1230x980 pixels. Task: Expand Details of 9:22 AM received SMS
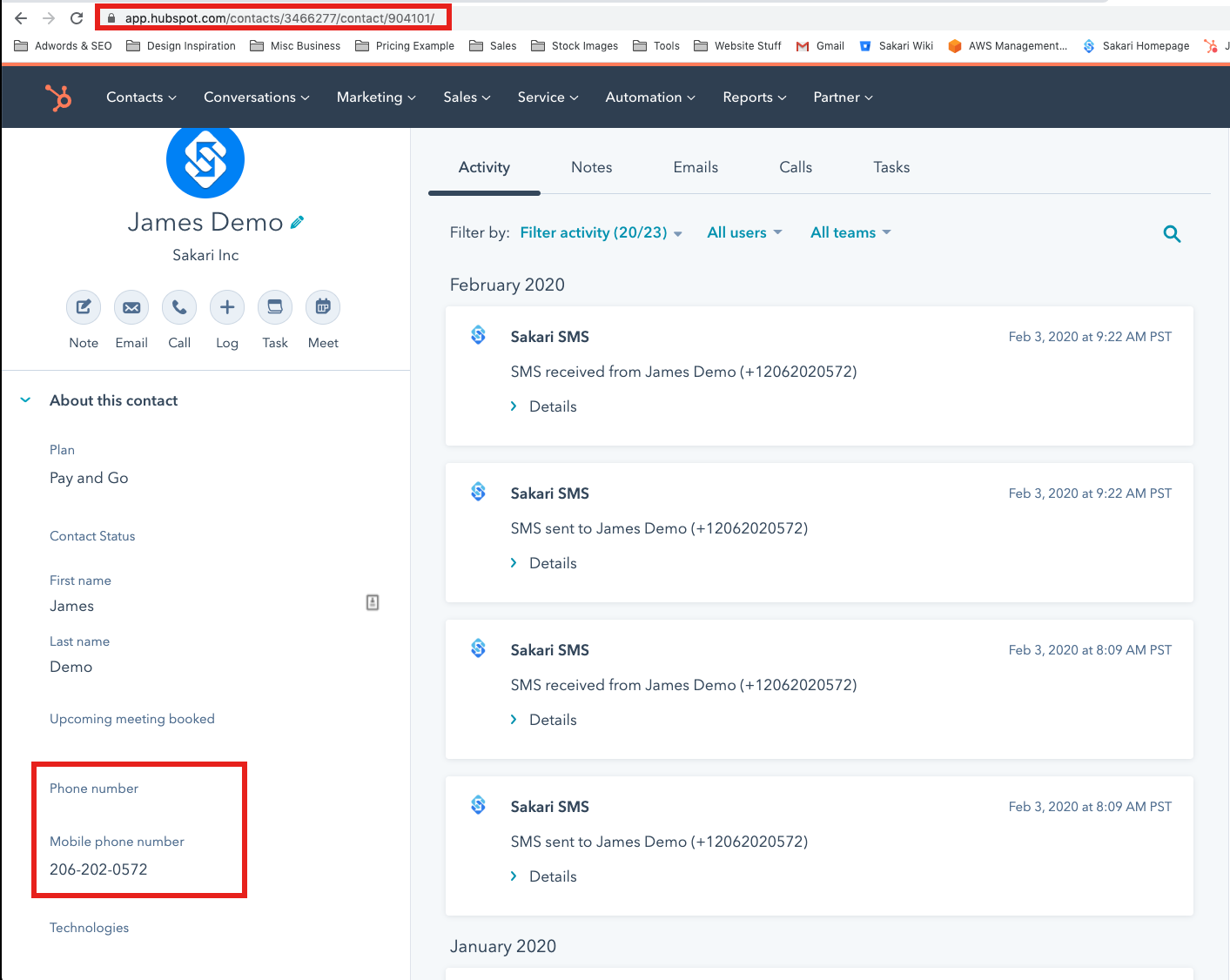point(543,406)
